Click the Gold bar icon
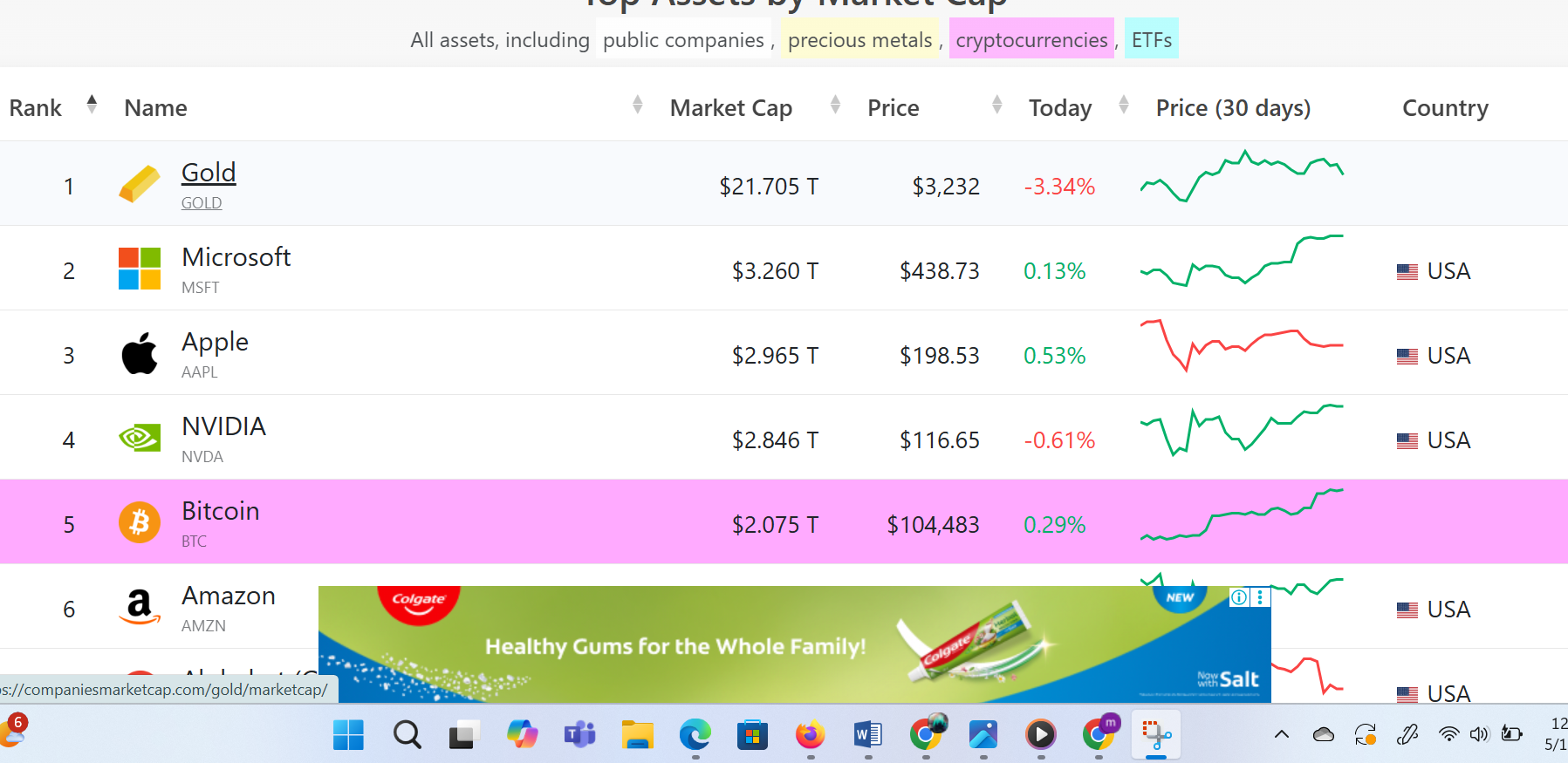The height and width of the screenshot is (763, 1568). tap(140, 184)
